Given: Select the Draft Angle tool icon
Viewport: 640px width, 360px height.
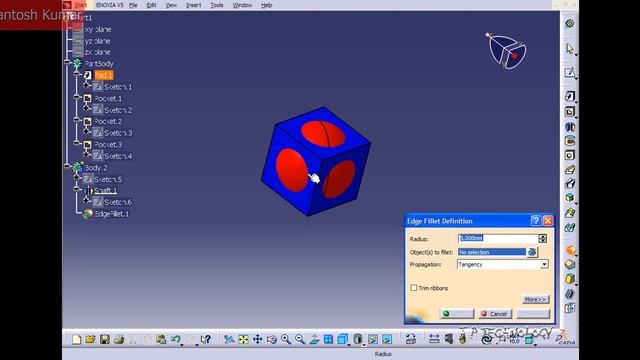Looking at the screenshot, I should [570, 279].
